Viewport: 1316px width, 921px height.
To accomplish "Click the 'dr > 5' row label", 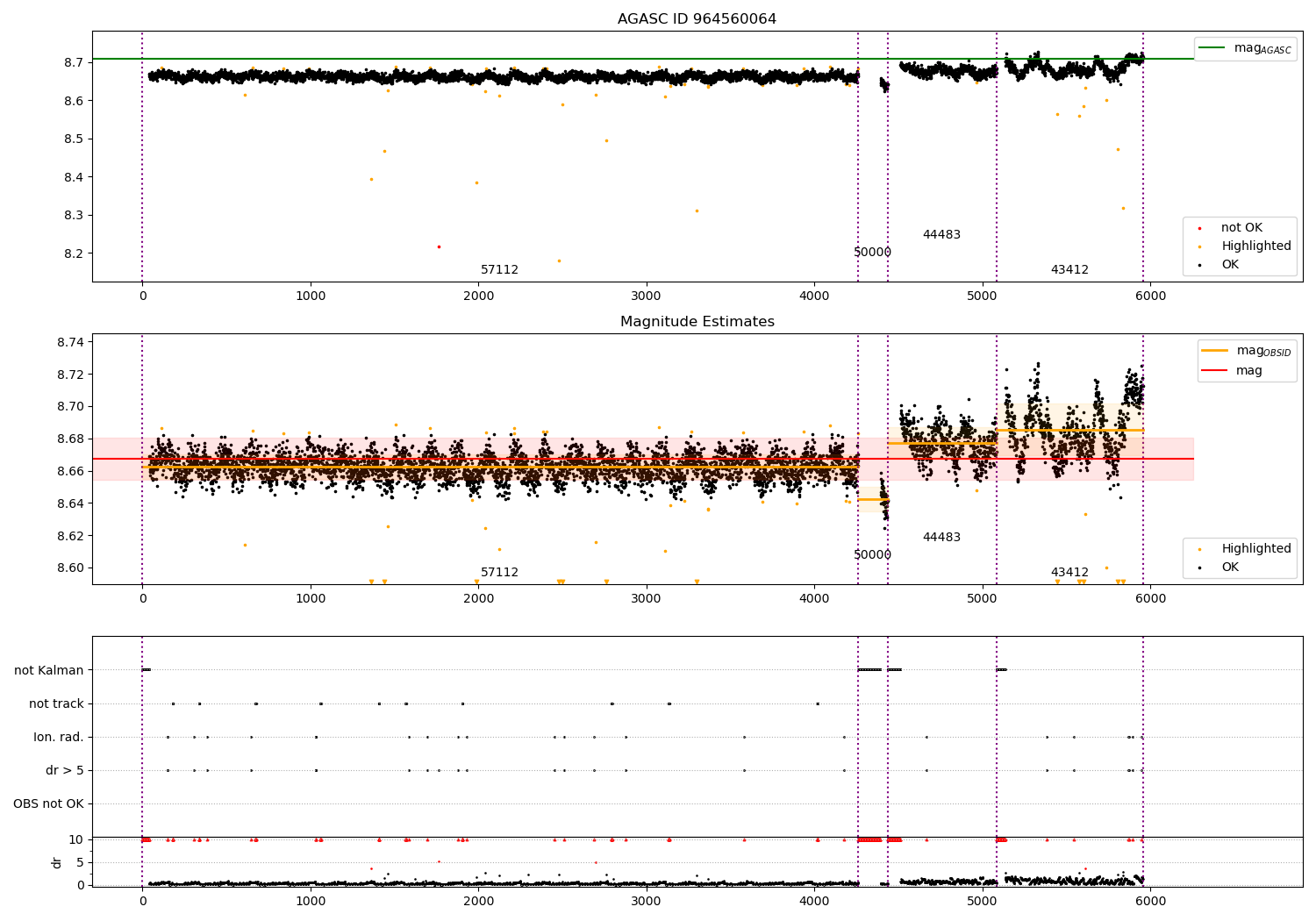I will (x=65, y=770).
